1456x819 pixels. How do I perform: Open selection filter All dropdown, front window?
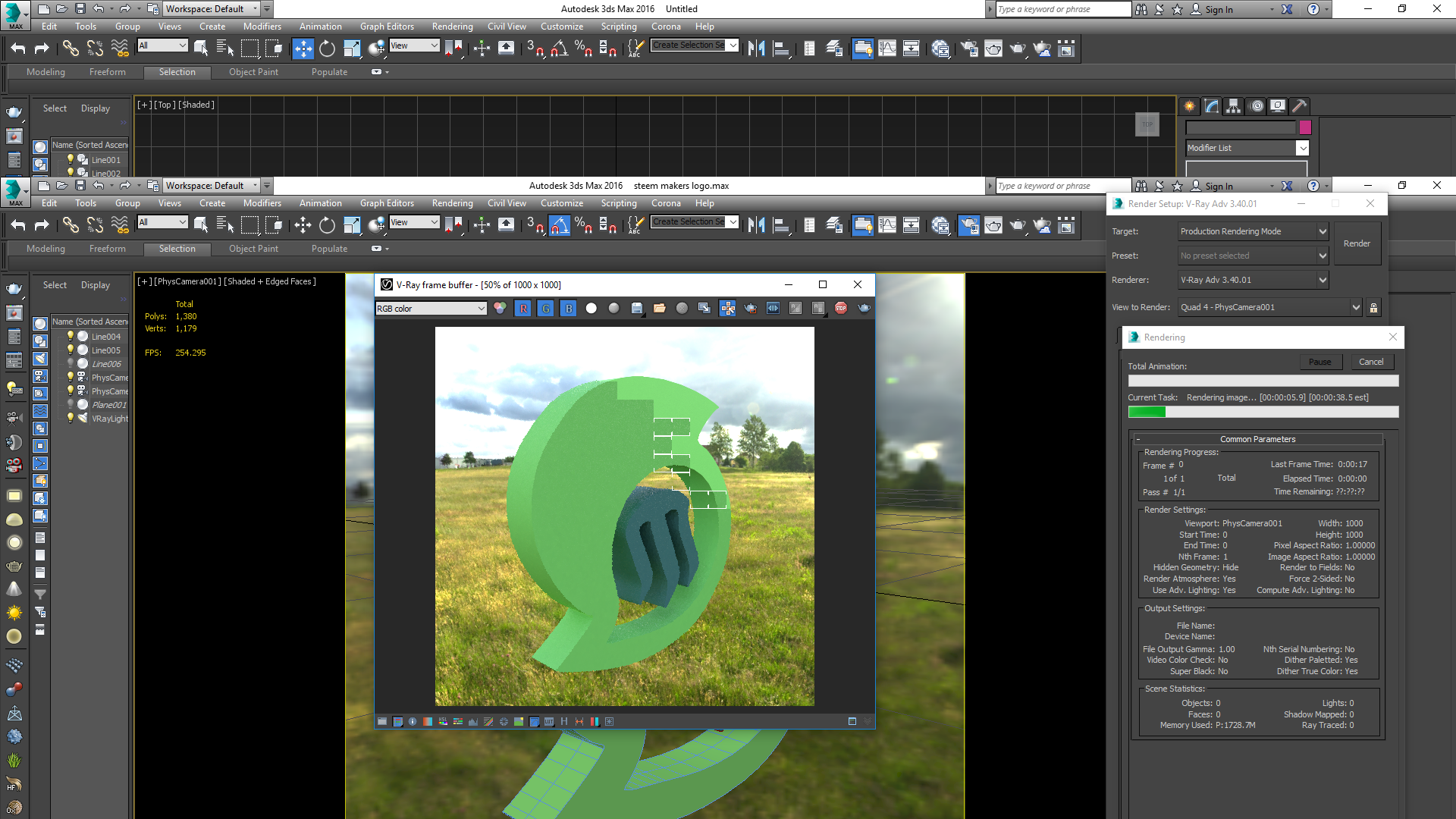pyautogui.click(x=162, y=222)
